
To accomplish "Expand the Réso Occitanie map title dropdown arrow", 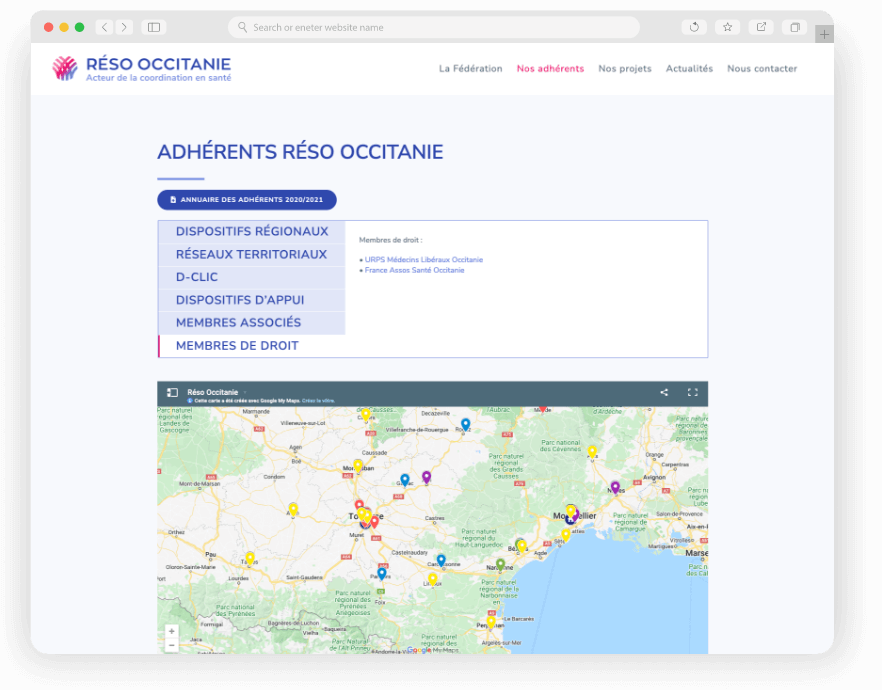I will 245,393.
